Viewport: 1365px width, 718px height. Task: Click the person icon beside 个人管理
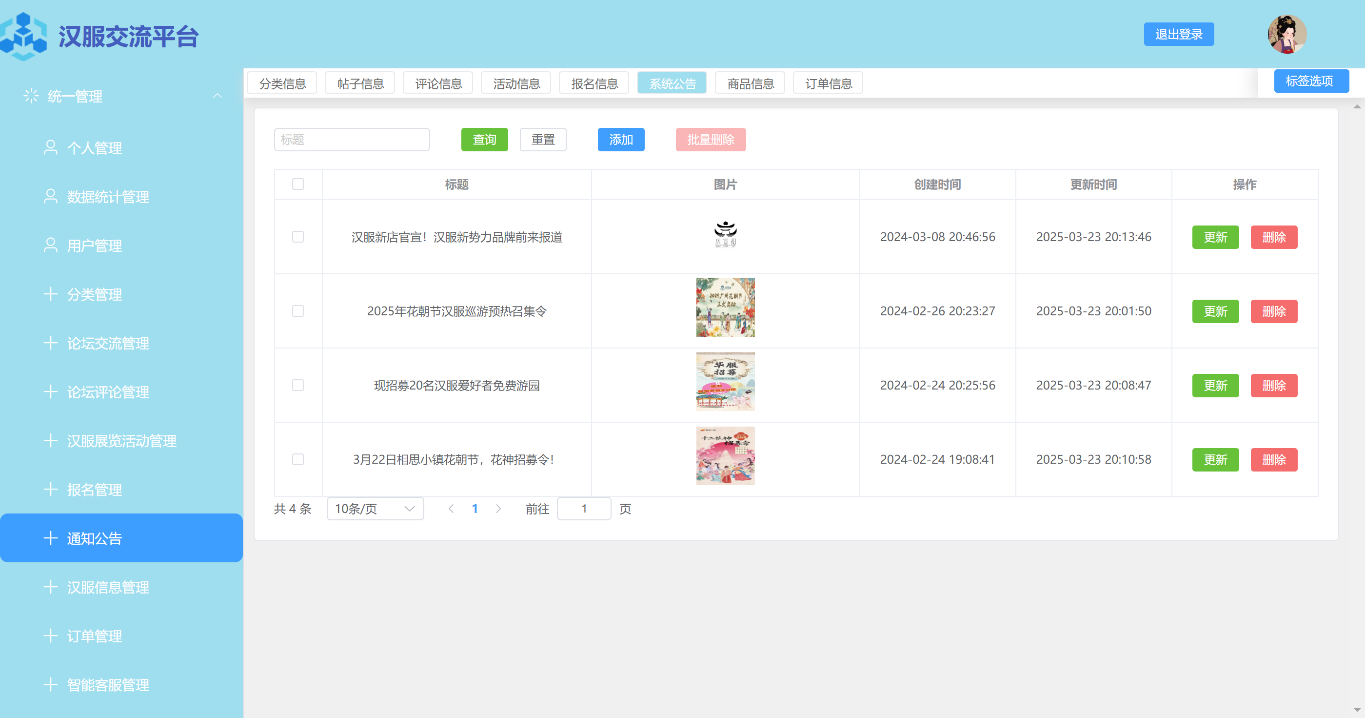[x=50, y=147]
